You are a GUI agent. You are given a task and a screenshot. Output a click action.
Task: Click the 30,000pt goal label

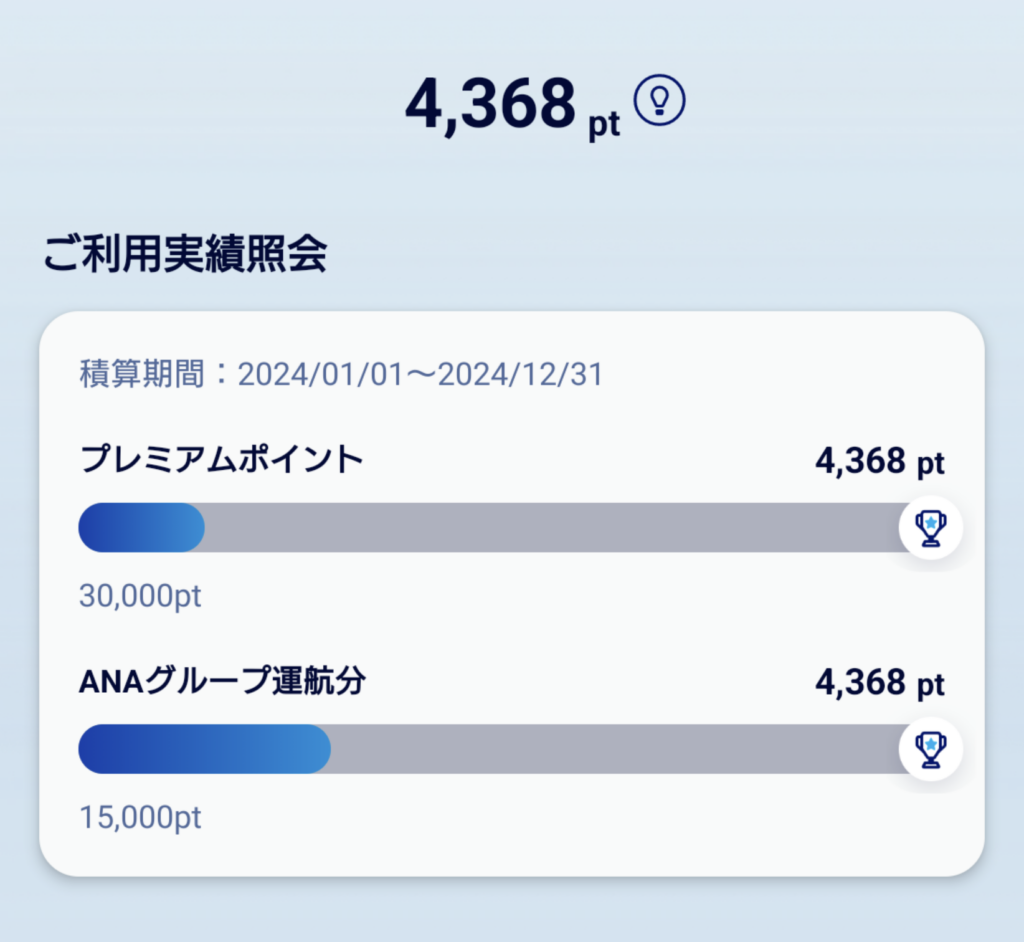(x=140, y=596)
